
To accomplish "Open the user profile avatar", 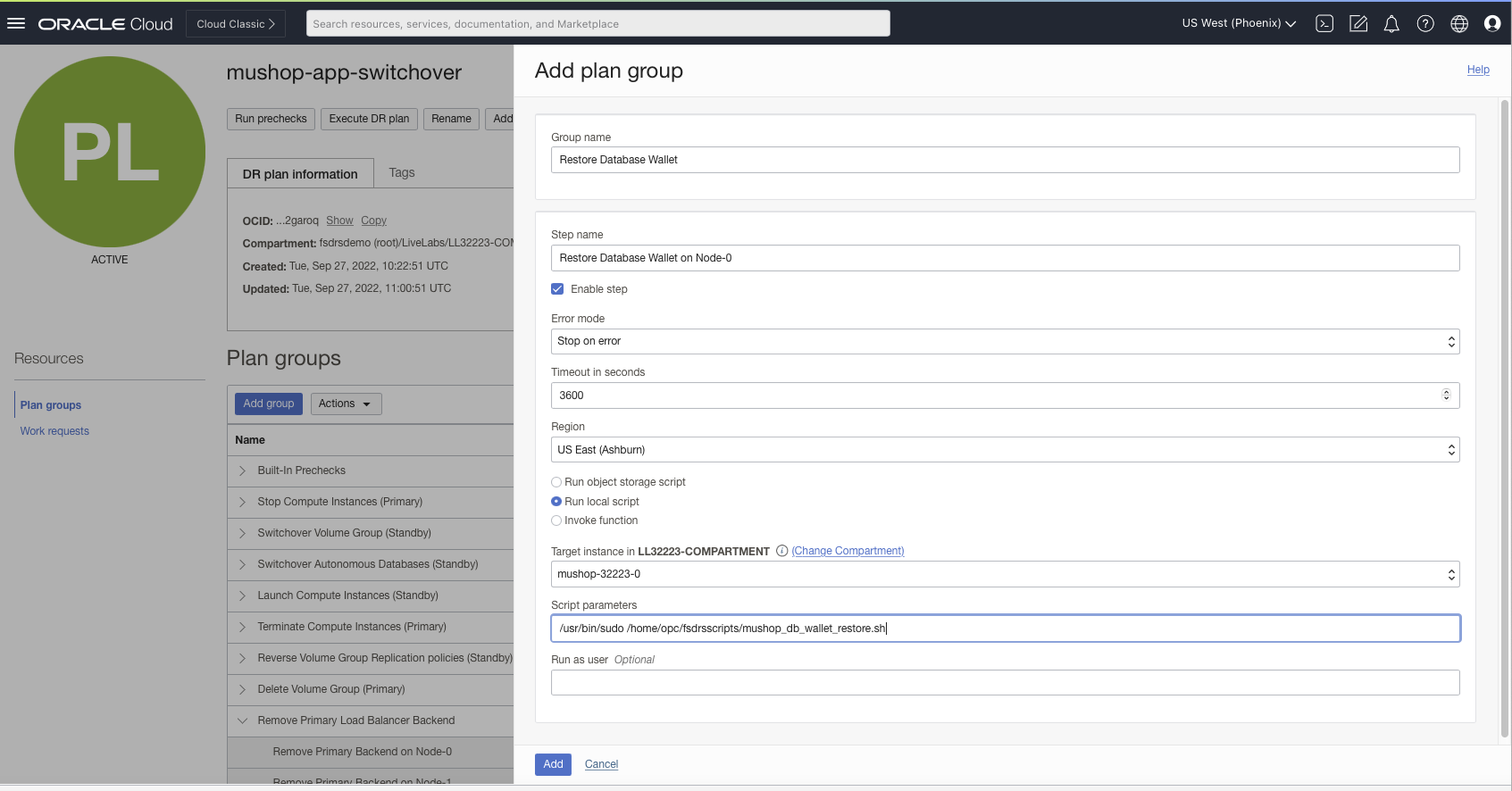I will [1492, 24].
